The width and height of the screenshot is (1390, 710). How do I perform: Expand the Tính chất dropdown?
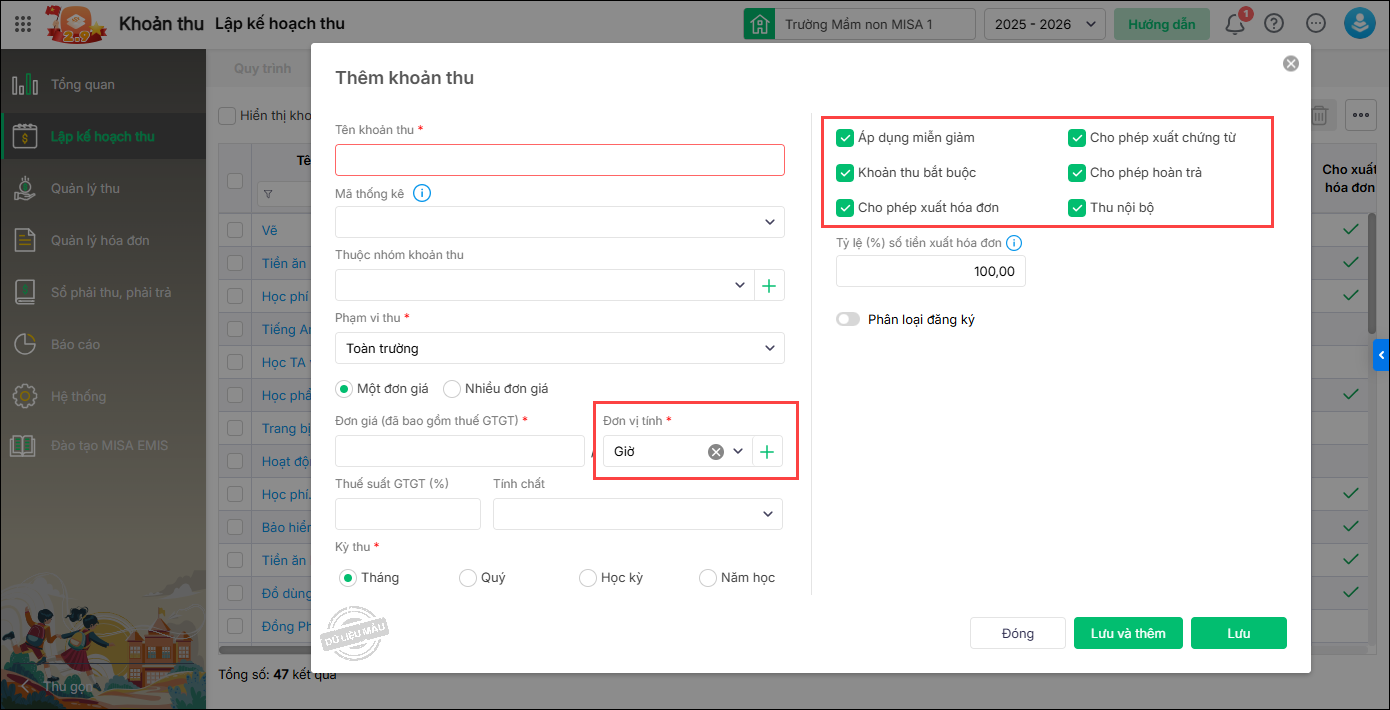[637, 514]
